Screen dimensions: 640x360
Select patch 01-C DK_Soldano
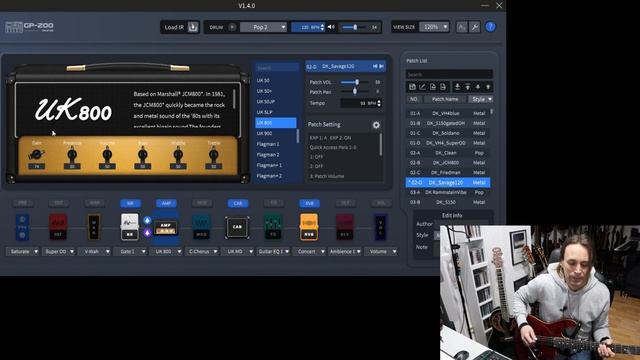[448, 133]
